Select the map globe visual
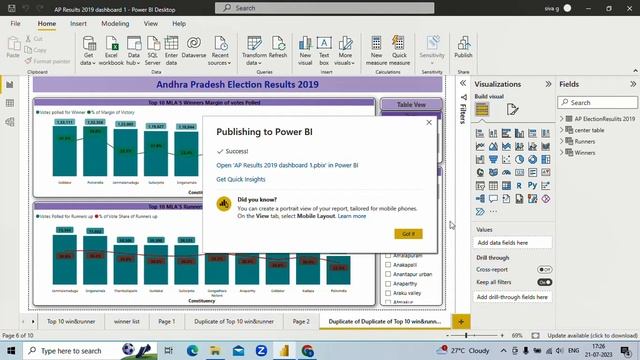 480,172
